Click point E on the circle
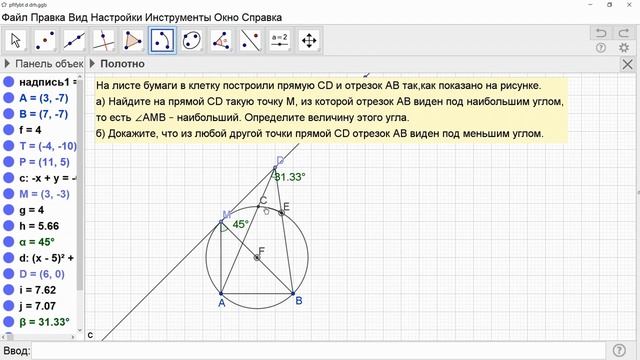Screen dimensions: 640x360 (281, 213)
